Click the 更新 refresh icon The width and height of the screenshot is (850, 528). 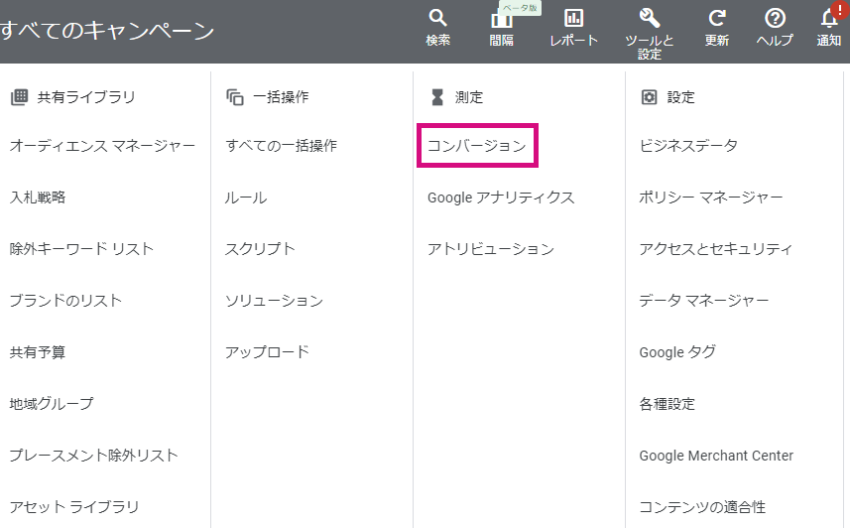(717, 18)
